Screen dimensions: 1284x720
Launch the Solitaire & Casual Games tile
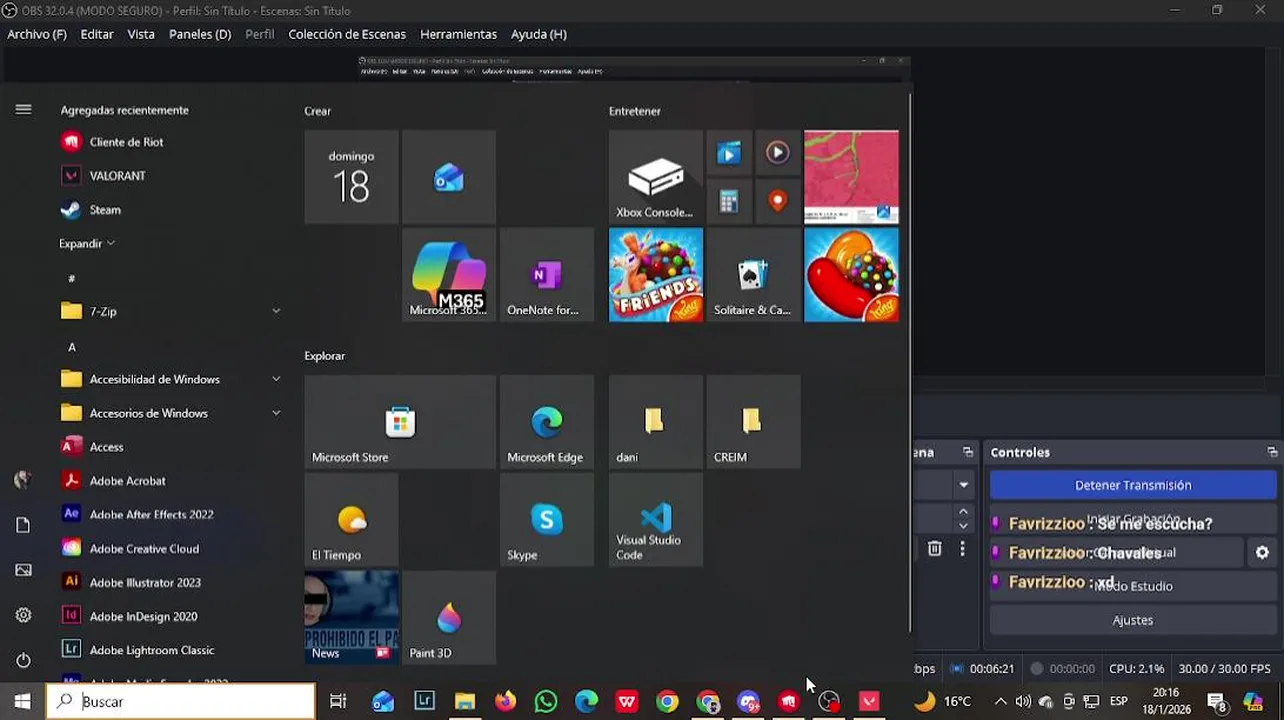tap(753, 275)
